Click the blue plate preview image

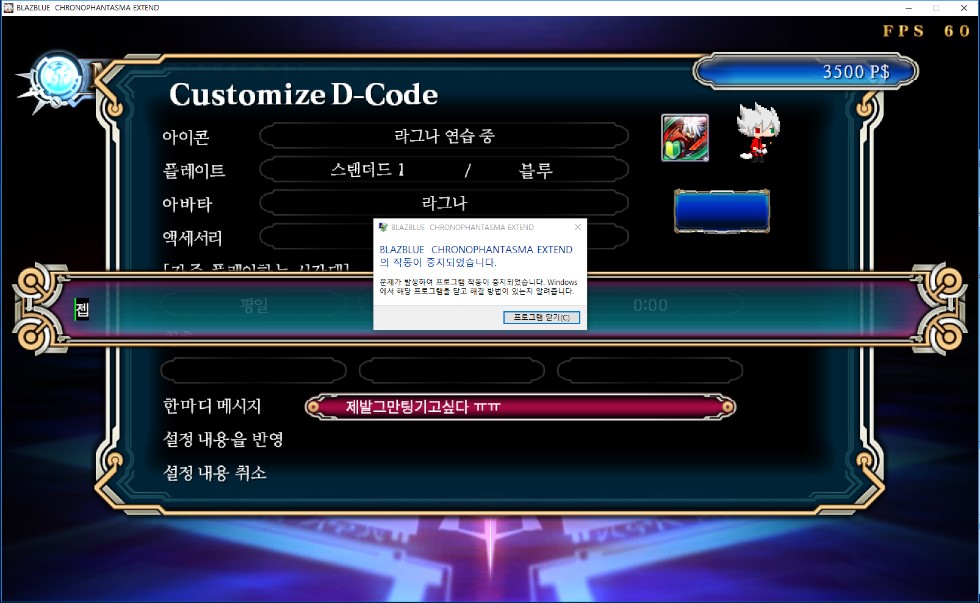(722, 210)
